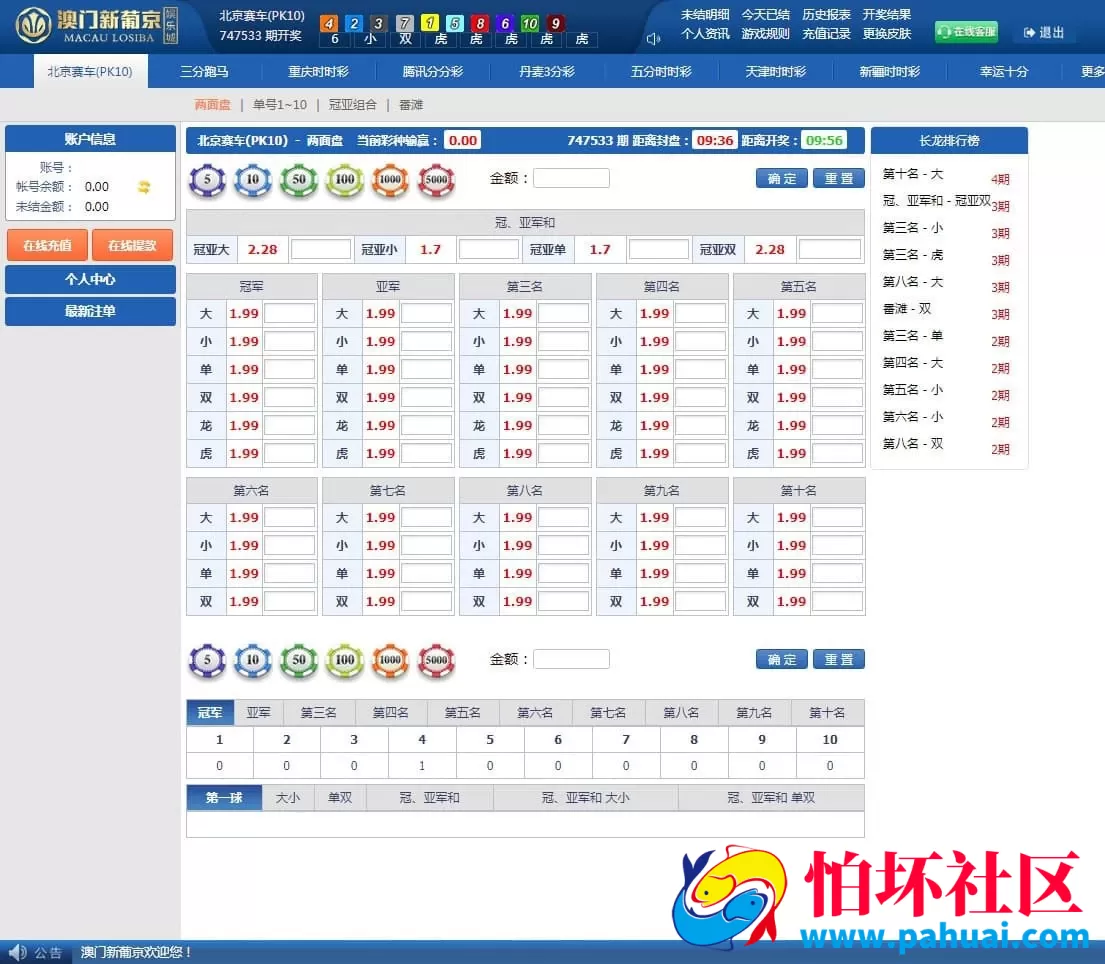The image size is (1105, 964).
Task: Click the 金额 amount input field
Action: (x=571, y=177)
